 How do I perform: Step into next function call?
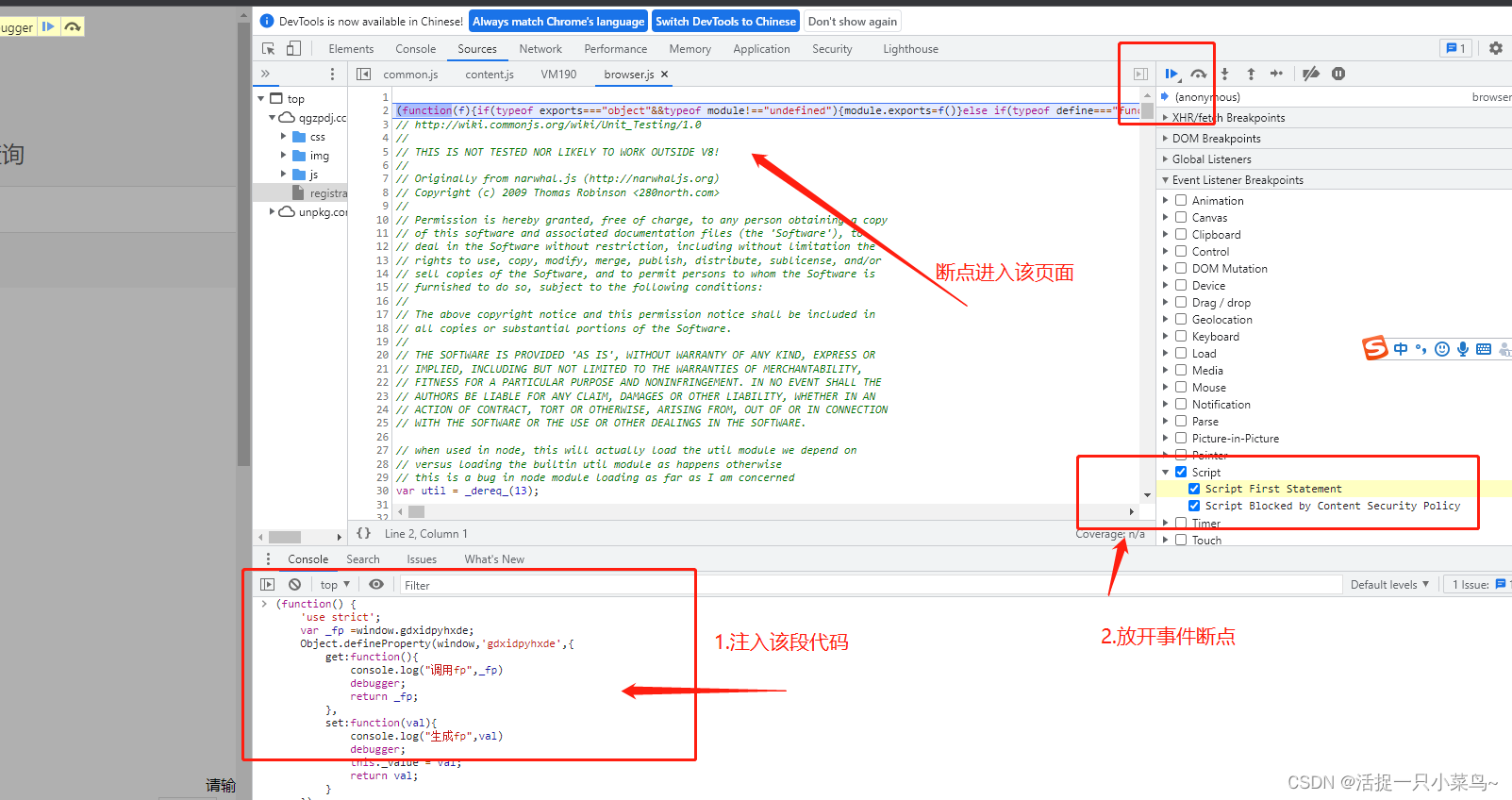point(1224,74)
